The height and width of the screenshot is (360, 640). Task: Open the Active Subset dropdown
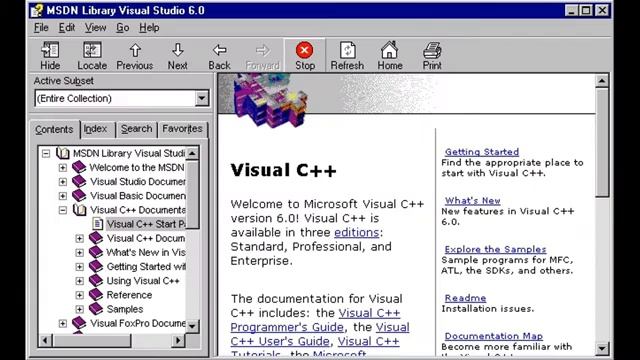point(202,98)
